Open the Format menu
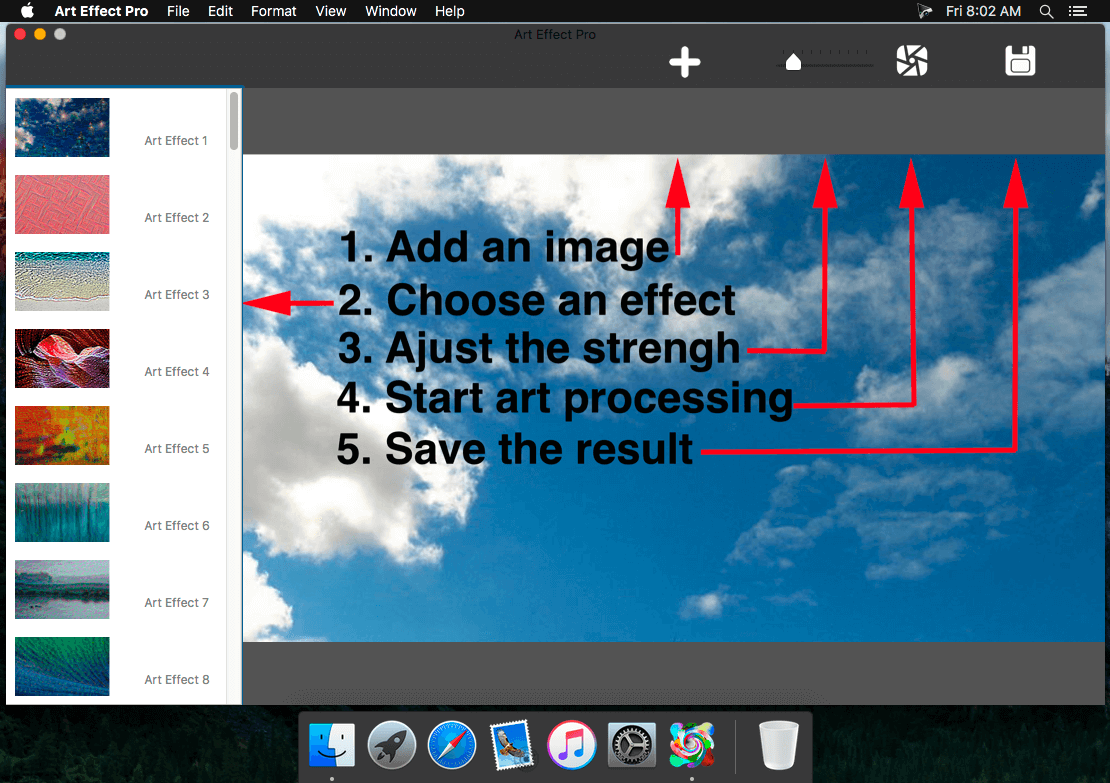Image resolution: width=1110 pixels, height=783 pixels. tap(273, 11)
